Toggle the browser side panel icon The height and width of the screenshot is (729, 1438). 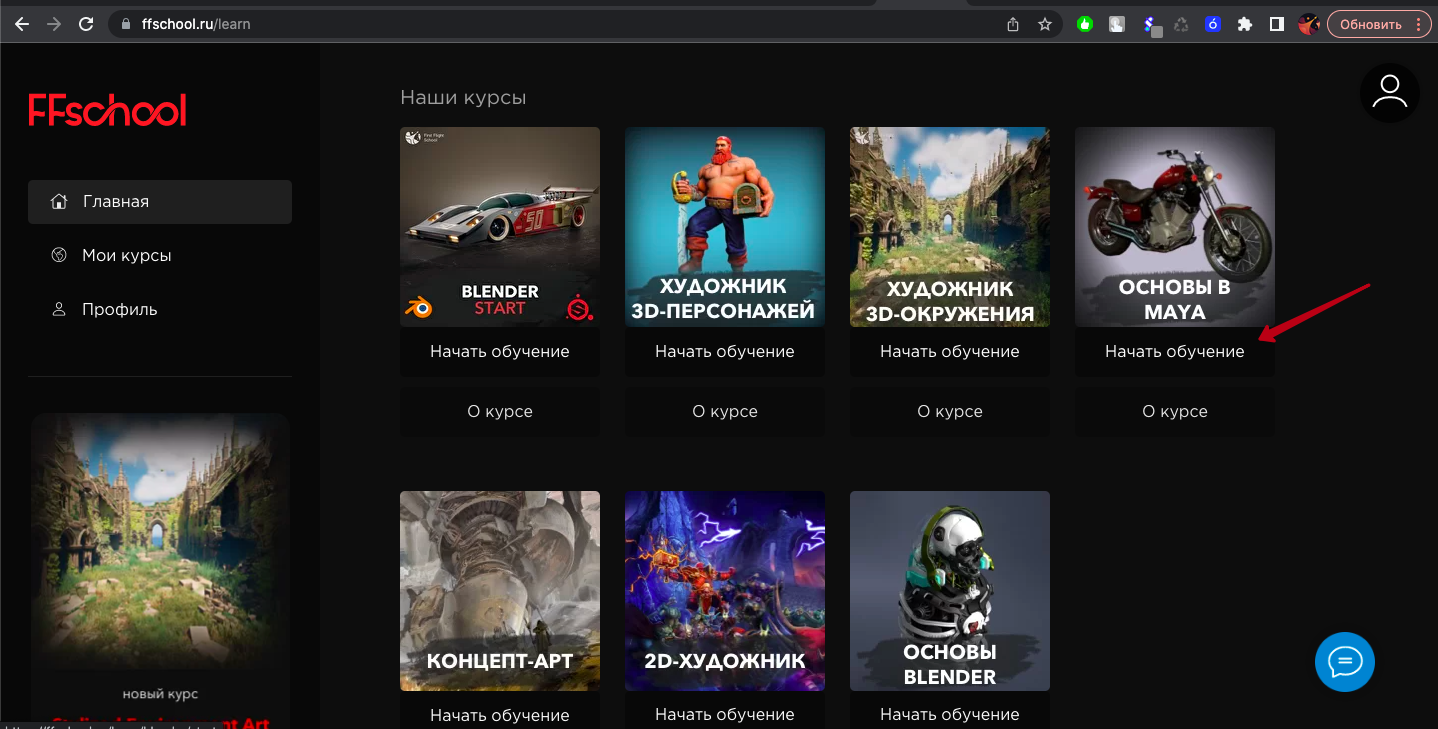click(1277, 24)
